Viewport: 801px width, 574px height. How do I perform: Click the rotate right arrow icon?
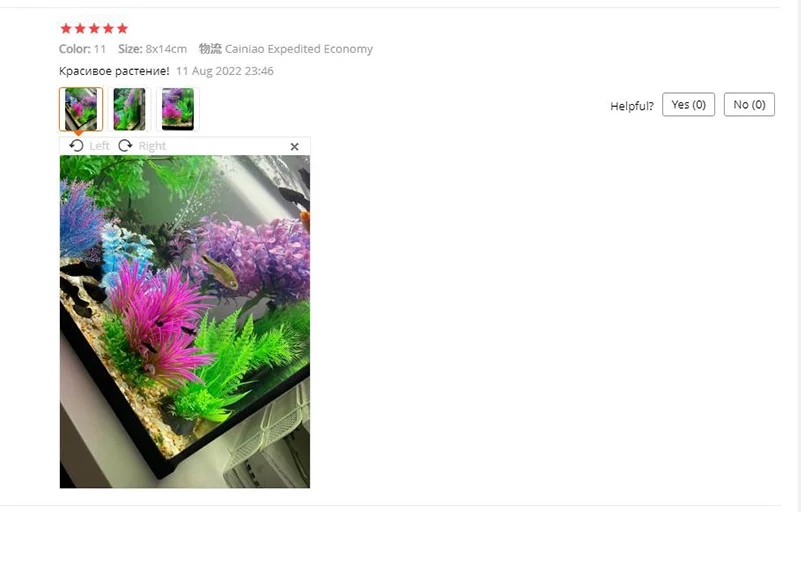click(x=125, y=146)
